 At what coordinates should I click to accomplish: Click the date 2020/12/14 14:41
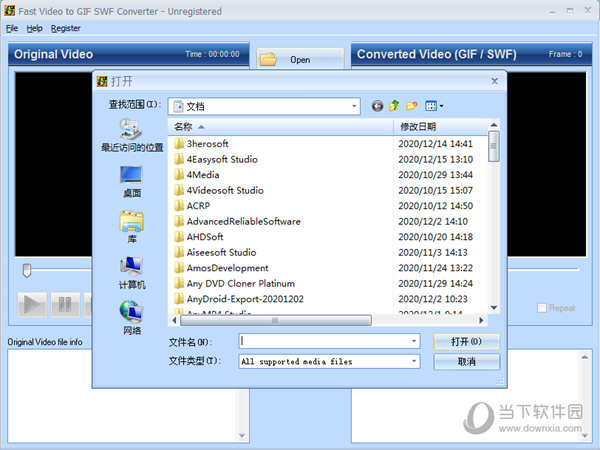pos(435,144)
